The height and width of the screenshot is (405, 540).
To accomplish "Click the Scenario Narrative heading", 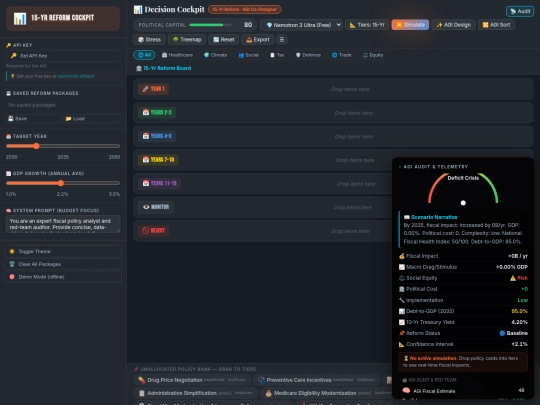I will [x=434, y=217].
